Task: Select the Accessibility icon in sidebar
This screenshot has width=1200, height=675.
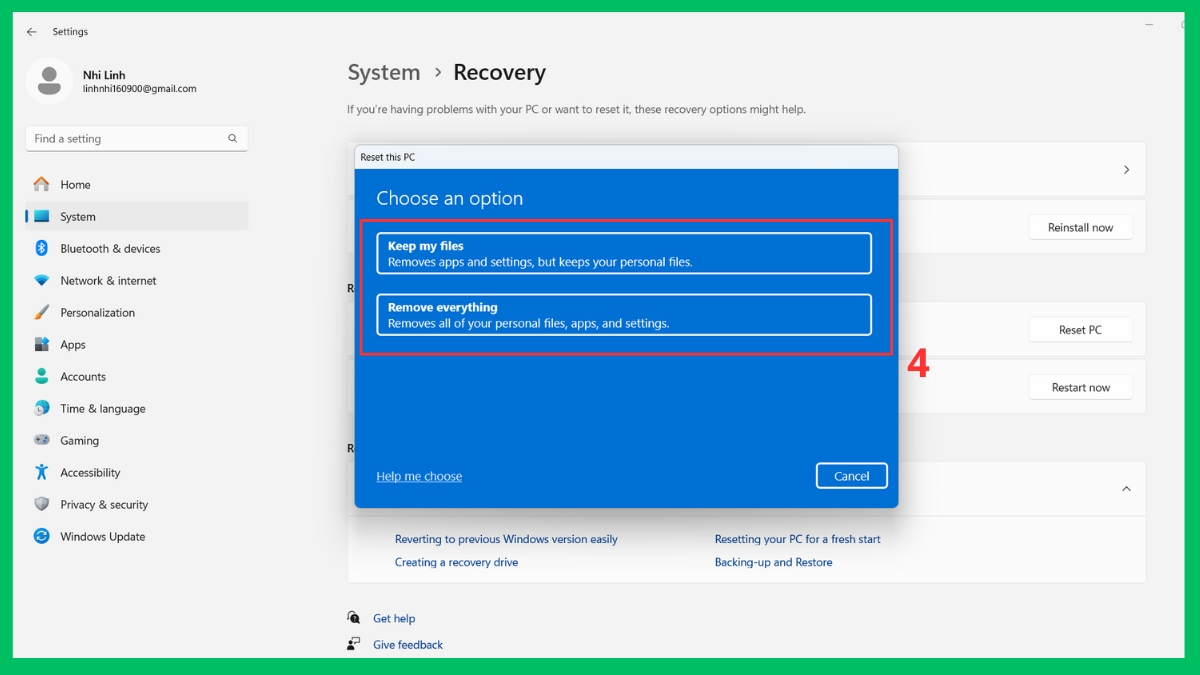Action: click(40, 472)
